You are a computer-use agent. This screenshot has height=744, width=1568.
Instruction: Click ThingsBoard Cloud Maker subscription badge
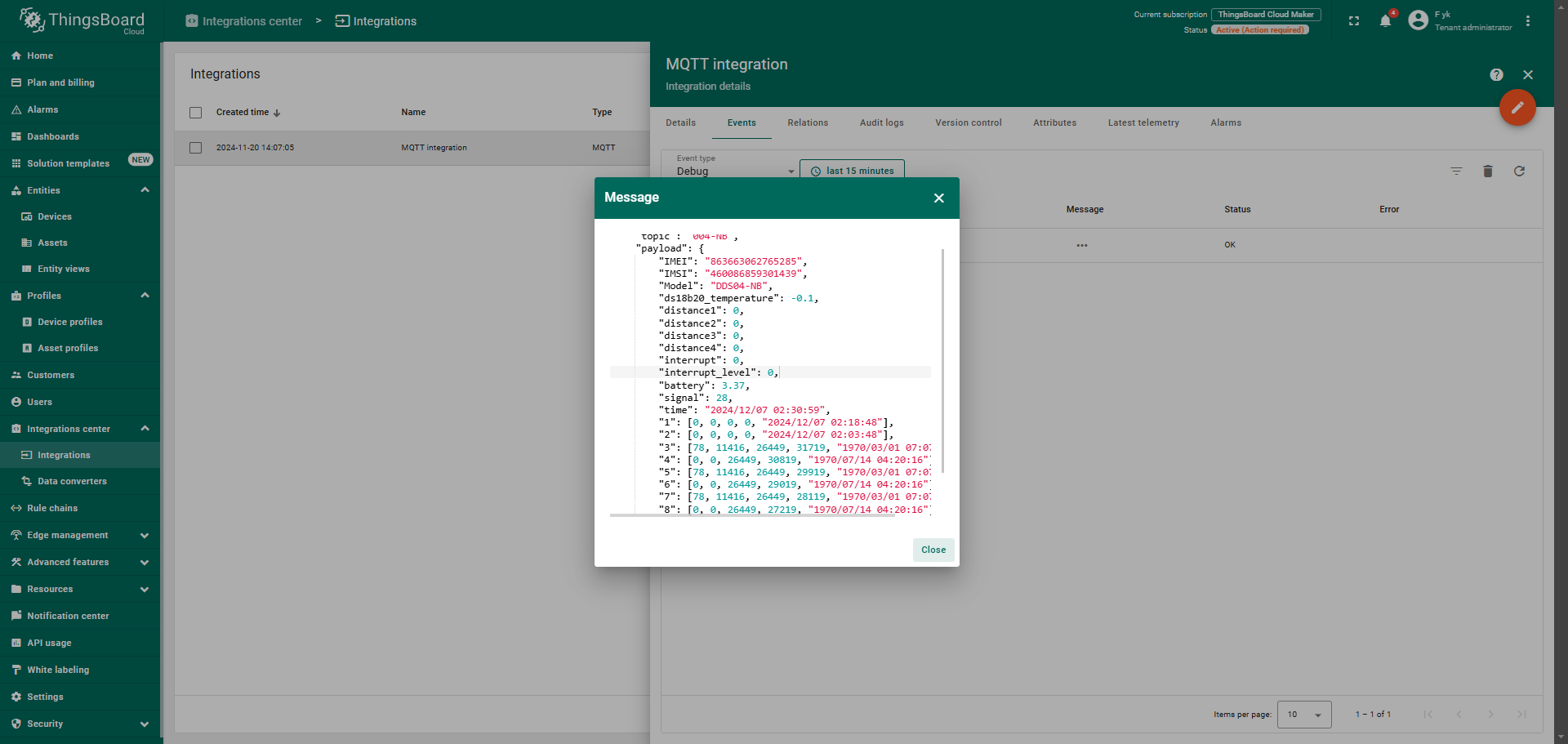1266,15
